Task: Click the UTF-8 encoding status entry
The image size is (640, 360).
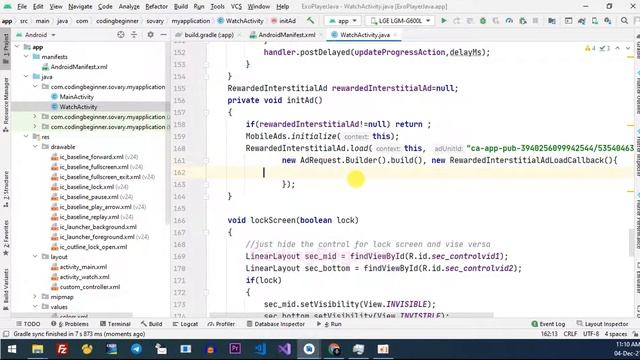Action: [591, 334]
